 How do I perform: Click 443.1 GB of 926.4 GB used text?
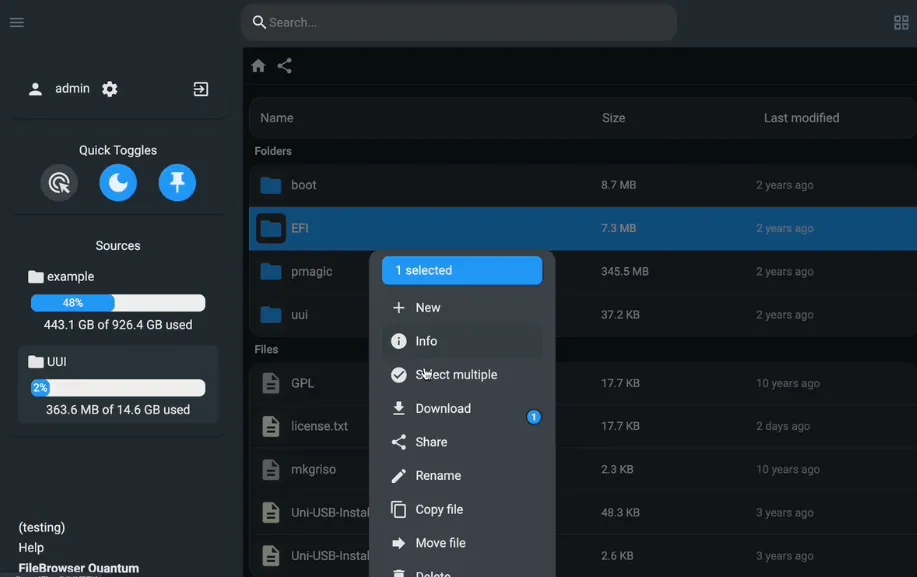(x=118, y=325)
